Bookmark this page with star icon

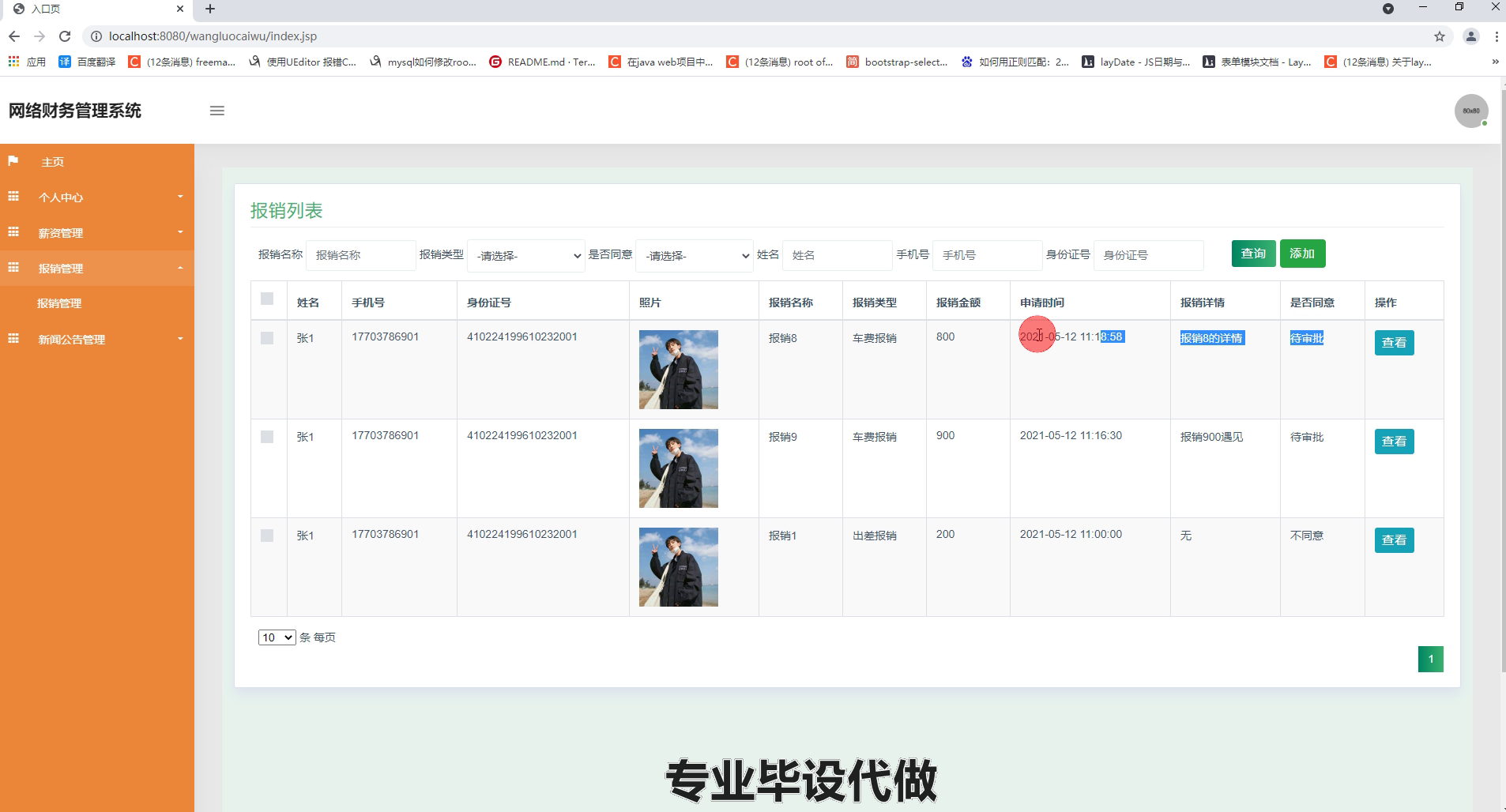tap(1440, 36)
